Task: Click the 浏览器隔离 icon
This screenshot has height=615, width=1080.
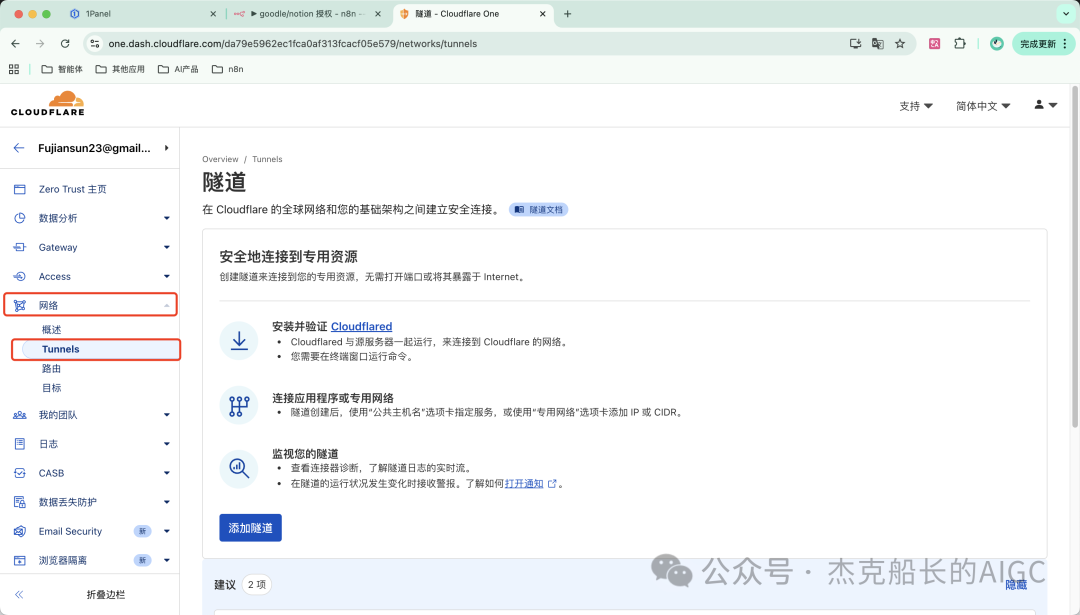Action: tap(20, 561)
